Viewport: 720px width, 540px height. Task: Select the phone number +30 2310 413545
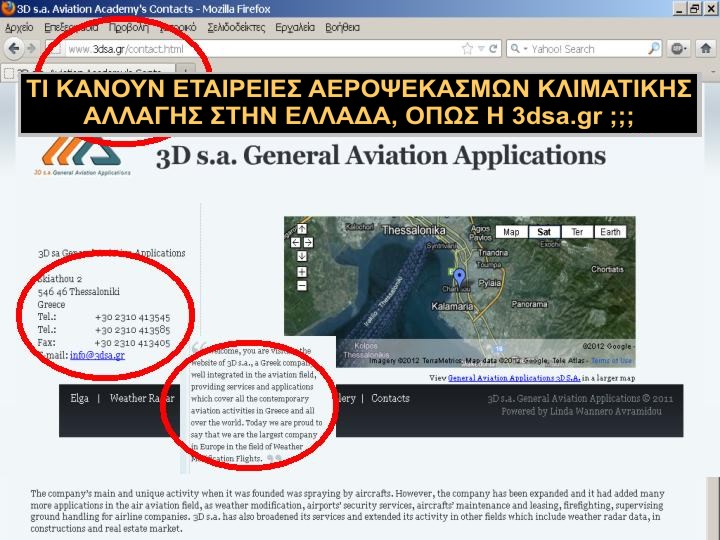(133, 317)
